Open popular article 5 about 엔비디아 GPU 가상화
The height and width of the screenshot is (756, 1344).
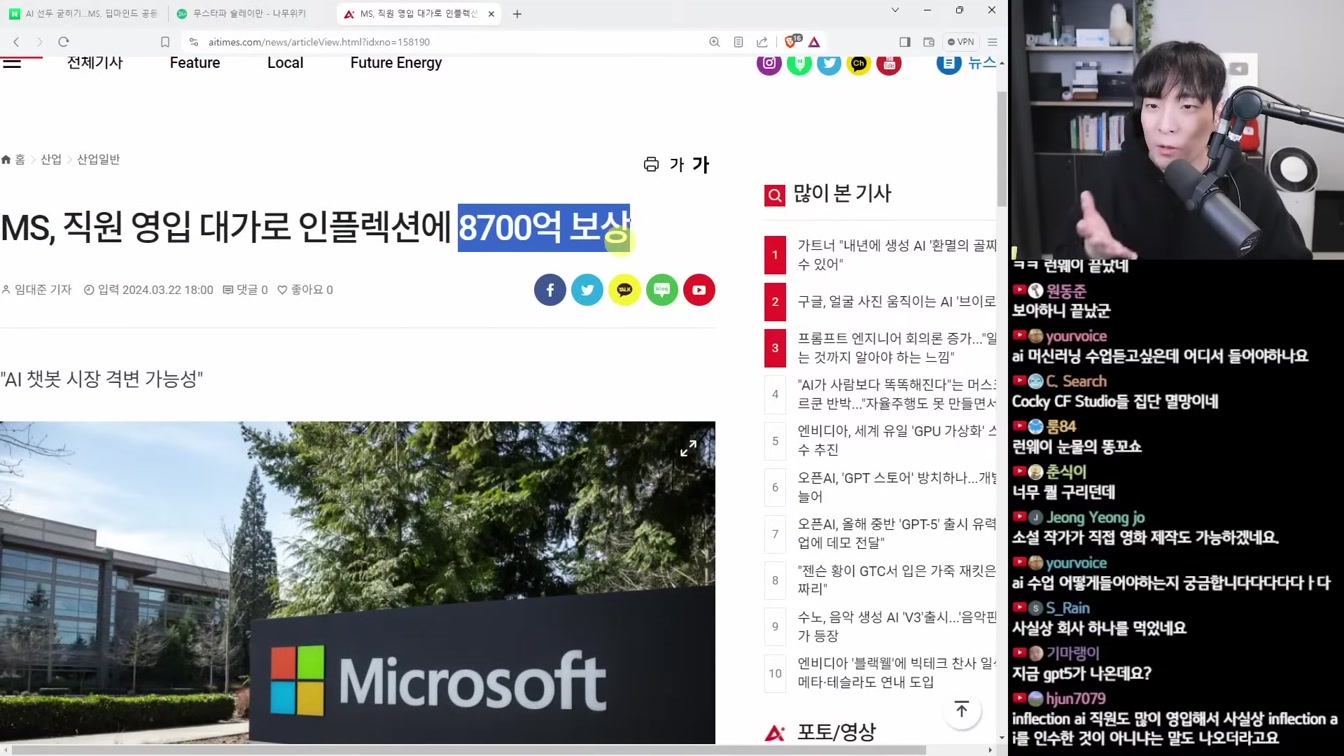click(897, 440)
